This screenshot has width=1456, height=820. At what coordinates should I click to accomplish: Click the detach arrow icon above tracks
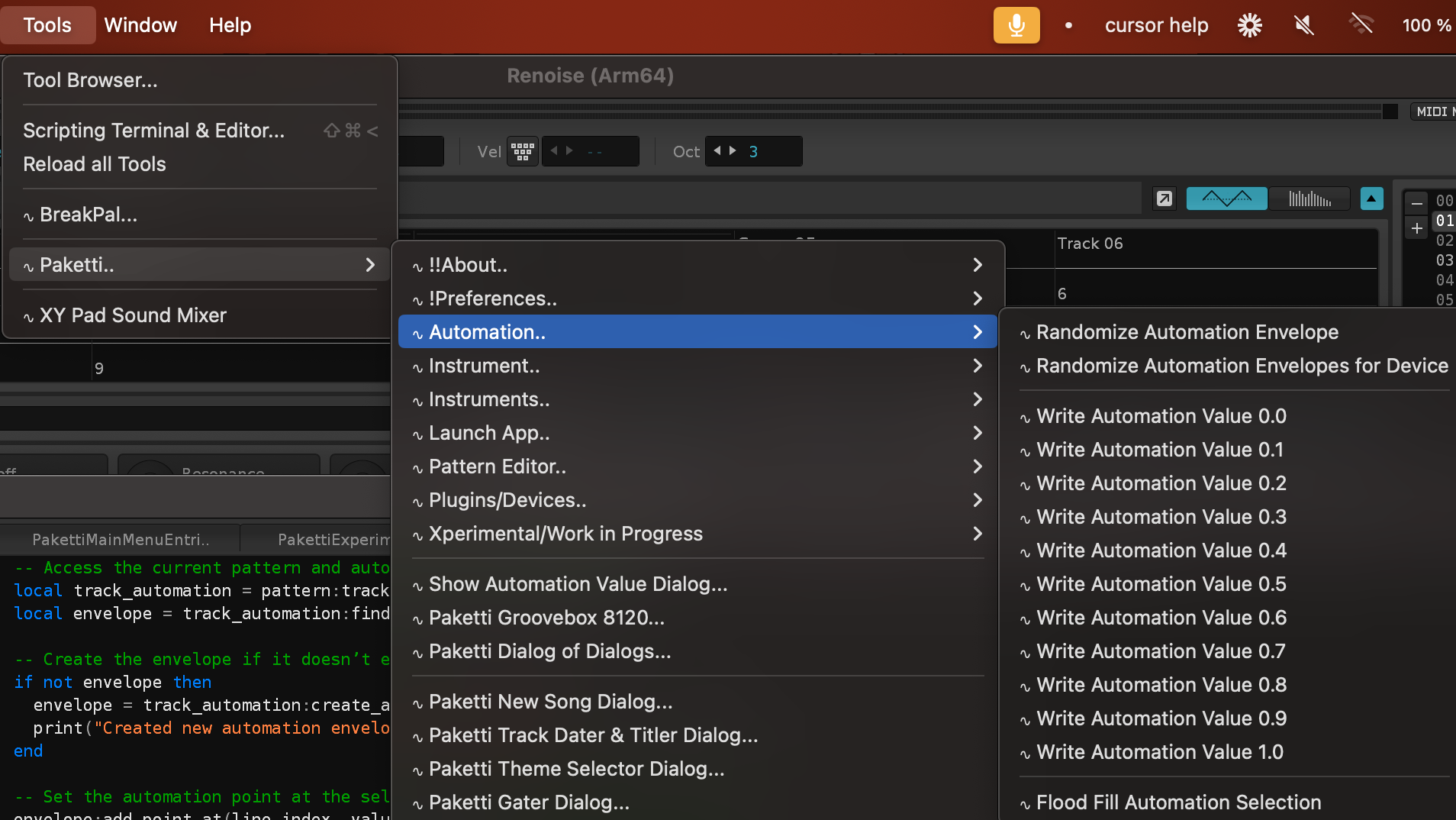tap(1164, 199)
